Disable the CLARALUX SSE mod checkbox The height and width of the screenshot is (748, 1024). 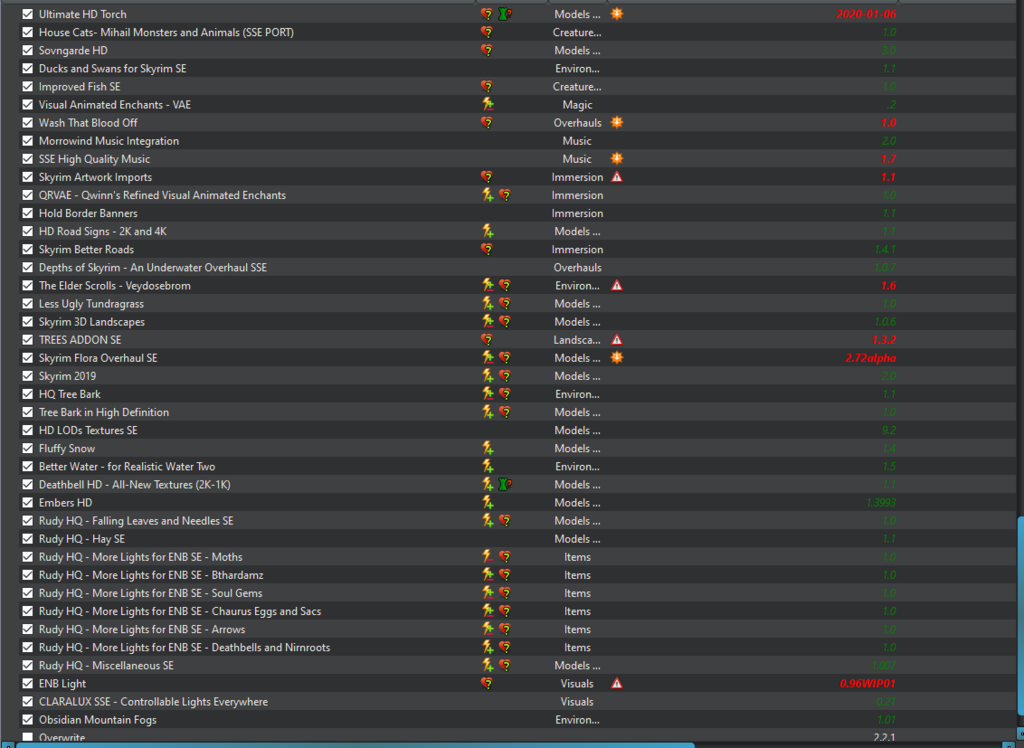[x=28, y=702]
